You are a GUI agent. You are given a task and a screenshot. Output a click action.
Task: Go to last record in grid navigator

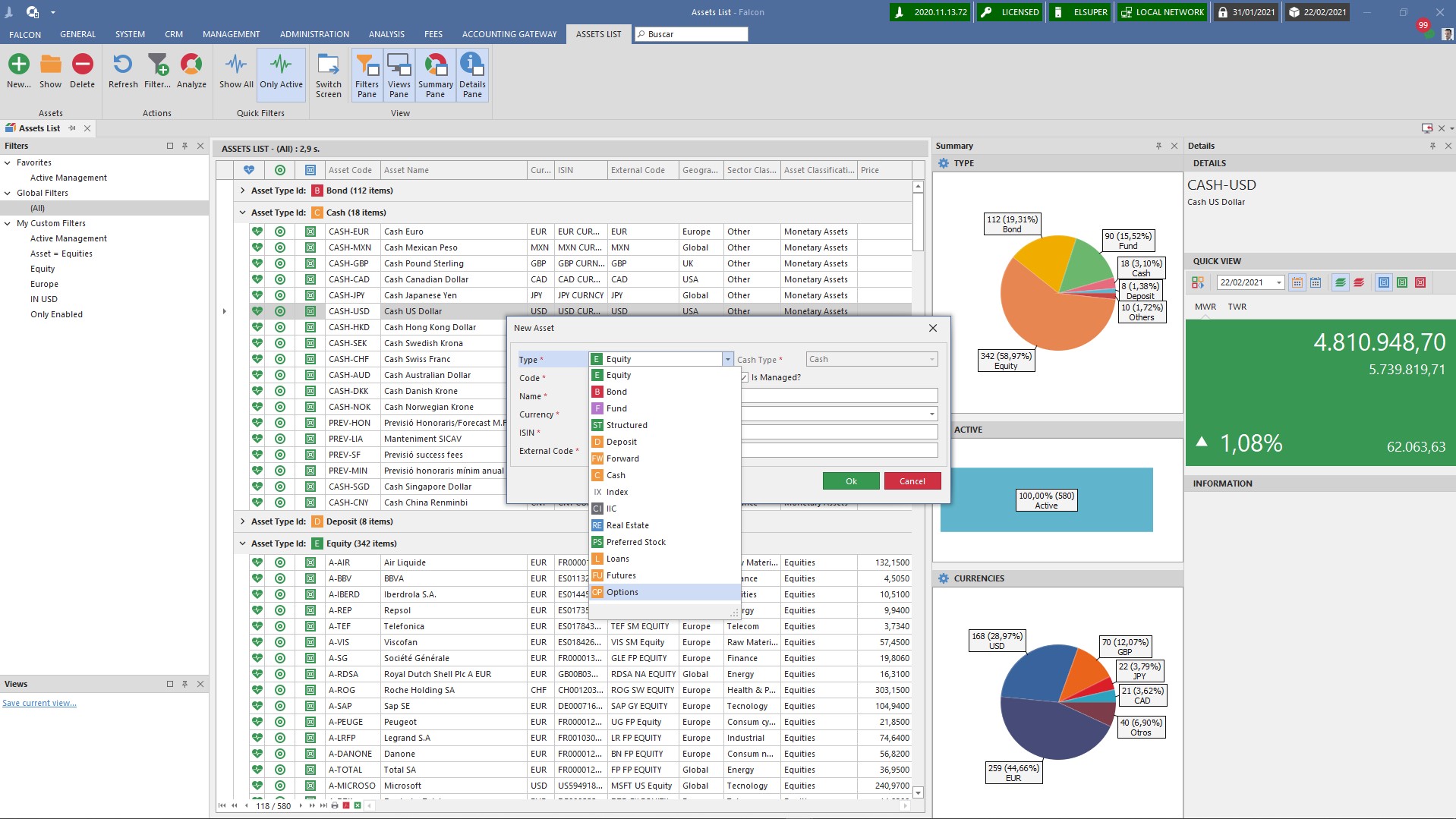tap(323, 805)
